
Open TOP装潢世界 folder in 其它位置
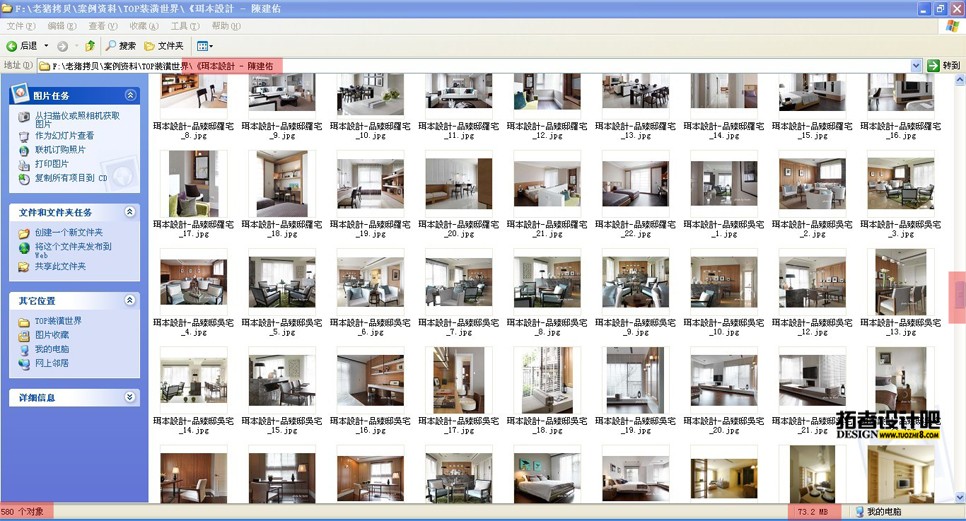(x=58, y=321)
